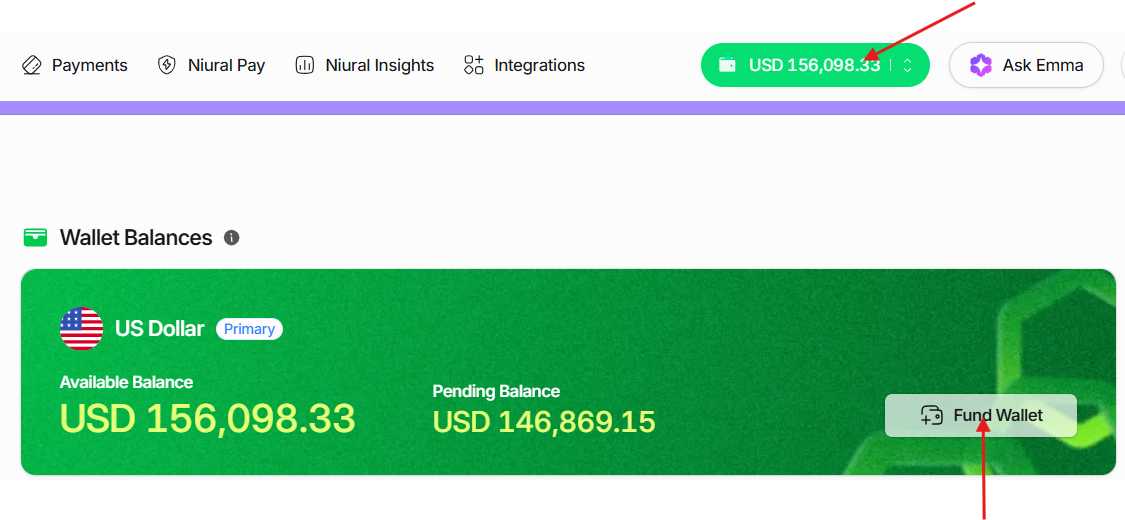Show the Wallet Balances info tooltip
The image size is (1125, 520).
(x=232, y=238)
